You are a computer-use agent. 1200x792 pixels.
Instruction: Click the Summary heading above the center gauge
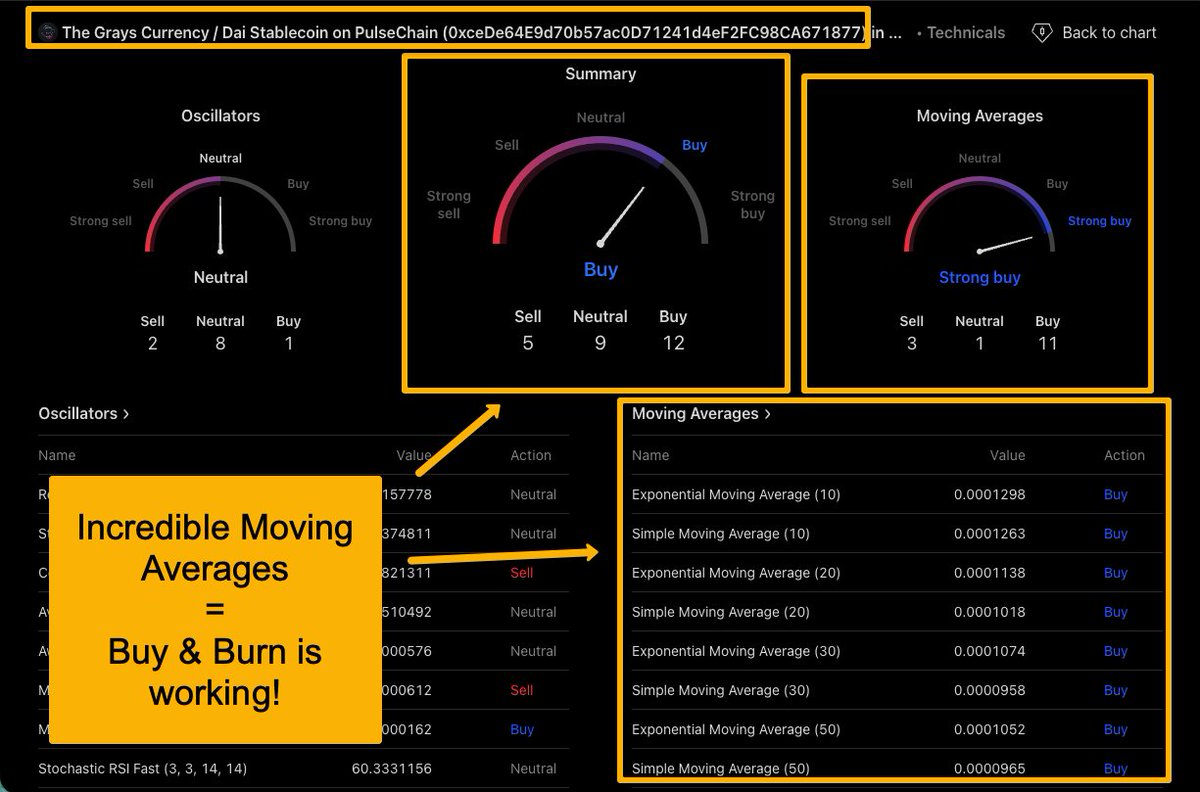(600, 73)
